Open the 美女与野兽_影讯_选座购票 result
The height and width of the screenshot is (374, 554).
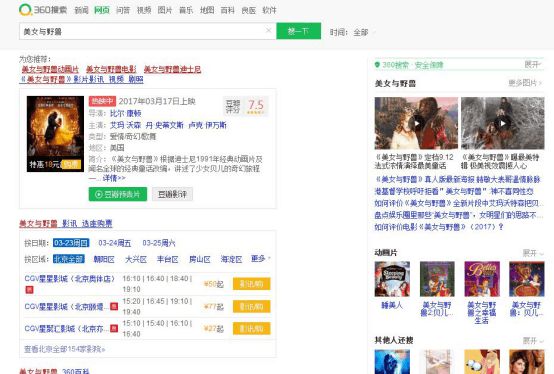(x=66, y=224)
